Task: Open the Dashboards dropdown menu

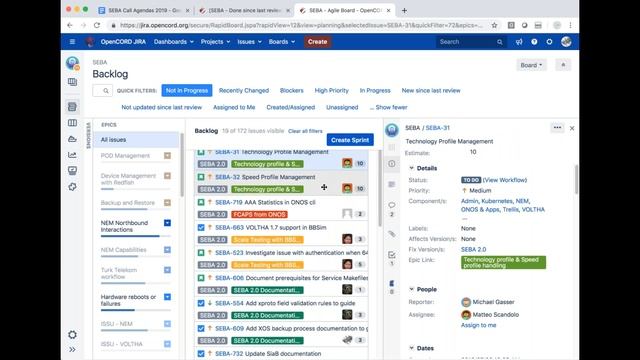Action: click(x=173, y=42)
